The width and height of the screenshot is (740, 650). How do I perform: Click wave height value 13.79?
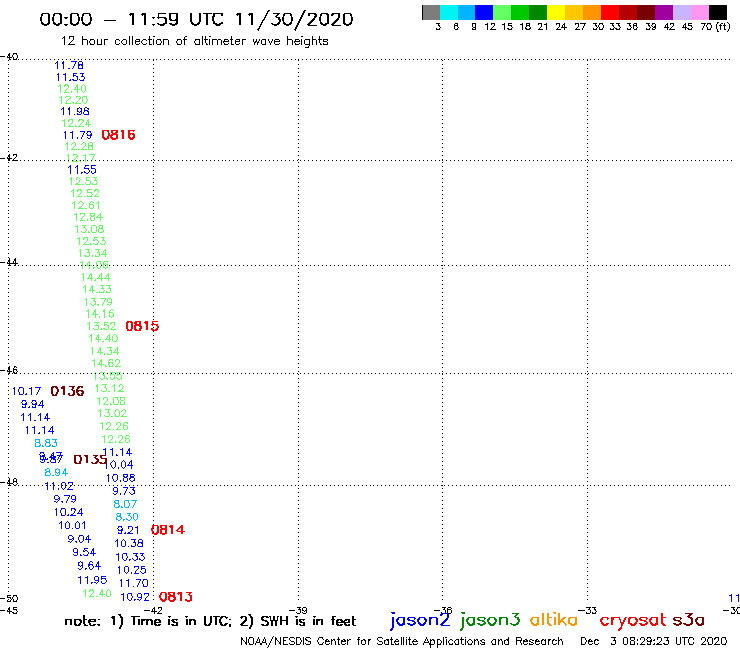point(98,302)
